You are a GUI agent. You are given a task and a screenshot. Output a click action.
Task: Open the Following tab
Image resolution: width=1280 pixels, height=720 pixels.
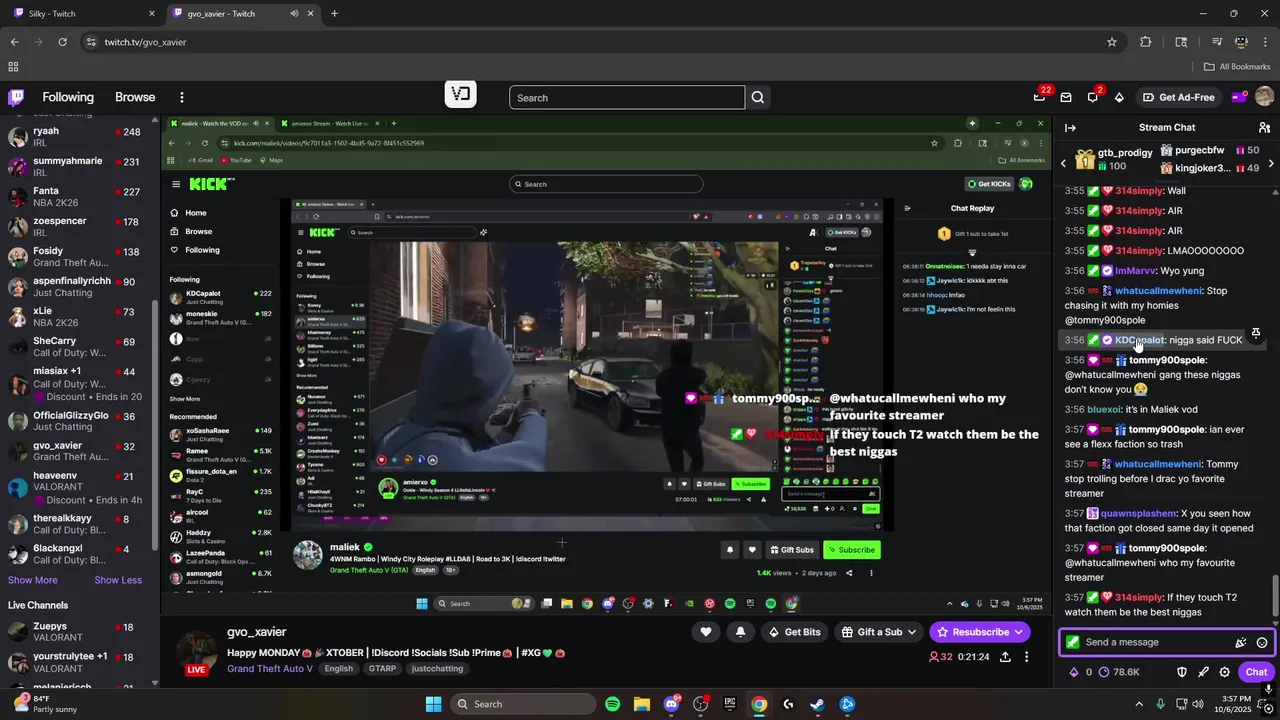coord(68,97)
